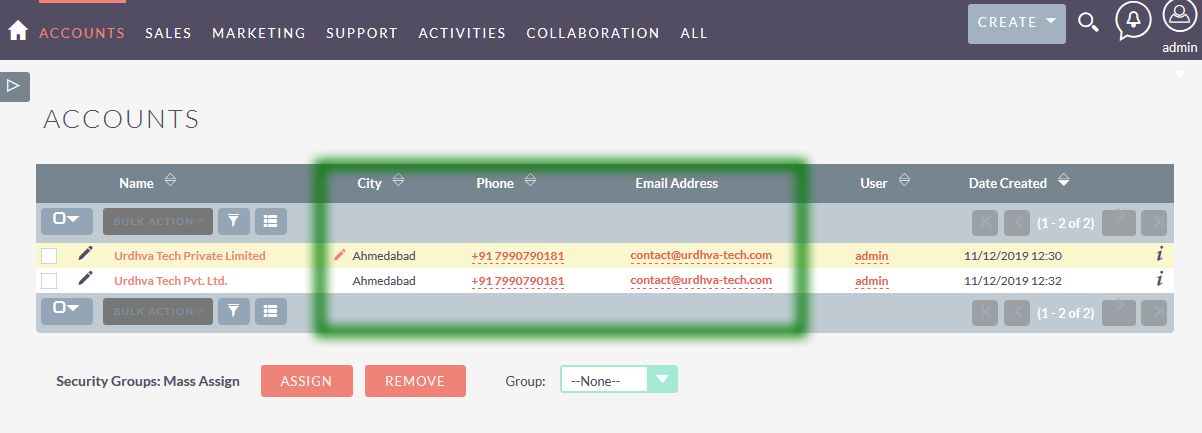This screenshot has height=433, width=1202.
Task: Open the Collaboration menu
Action: coord(593,33)
